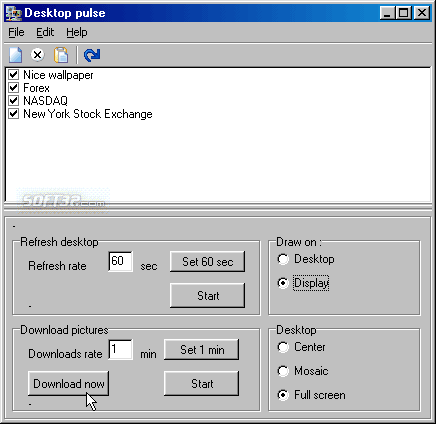Click Start in Refresh desktop group
This screenshot has width=436, height=424.
point(207,296)
